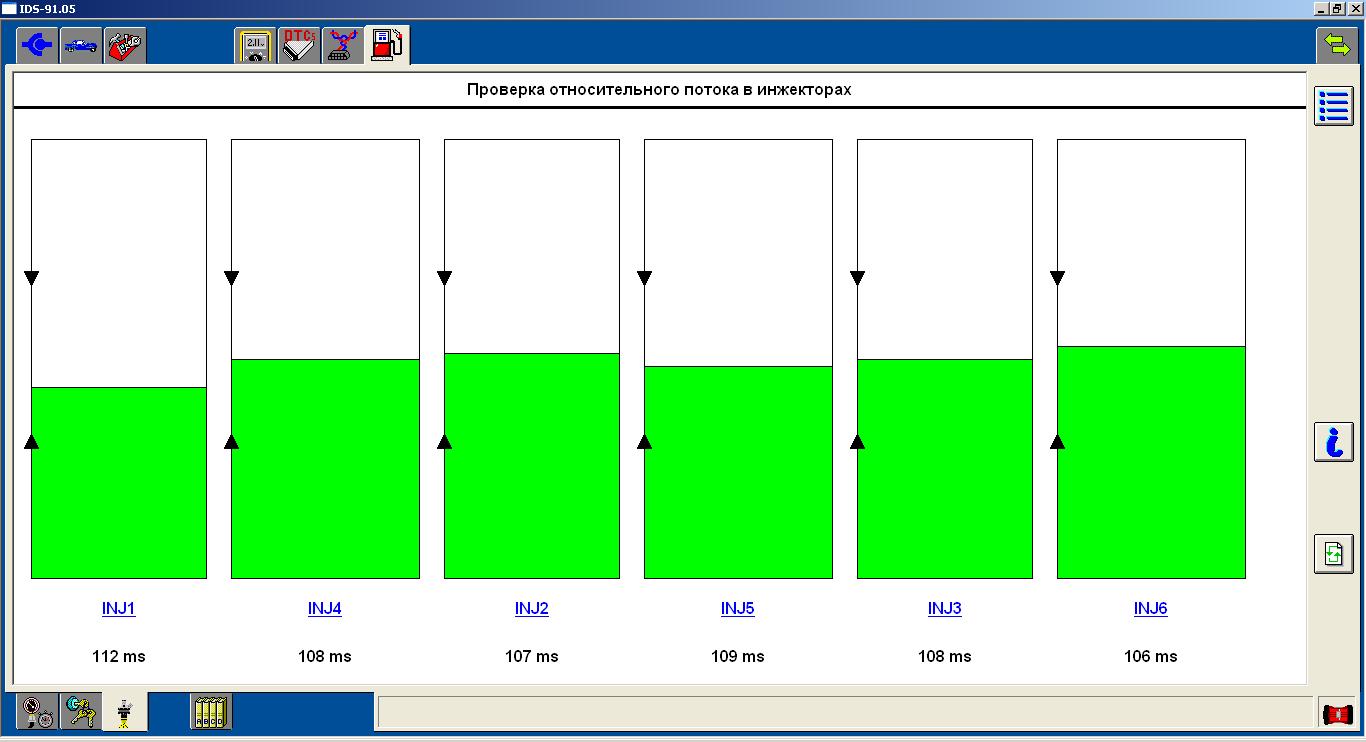Select the fuel injector tab
Screen dimensions: 1366x742
coord(125,711)
